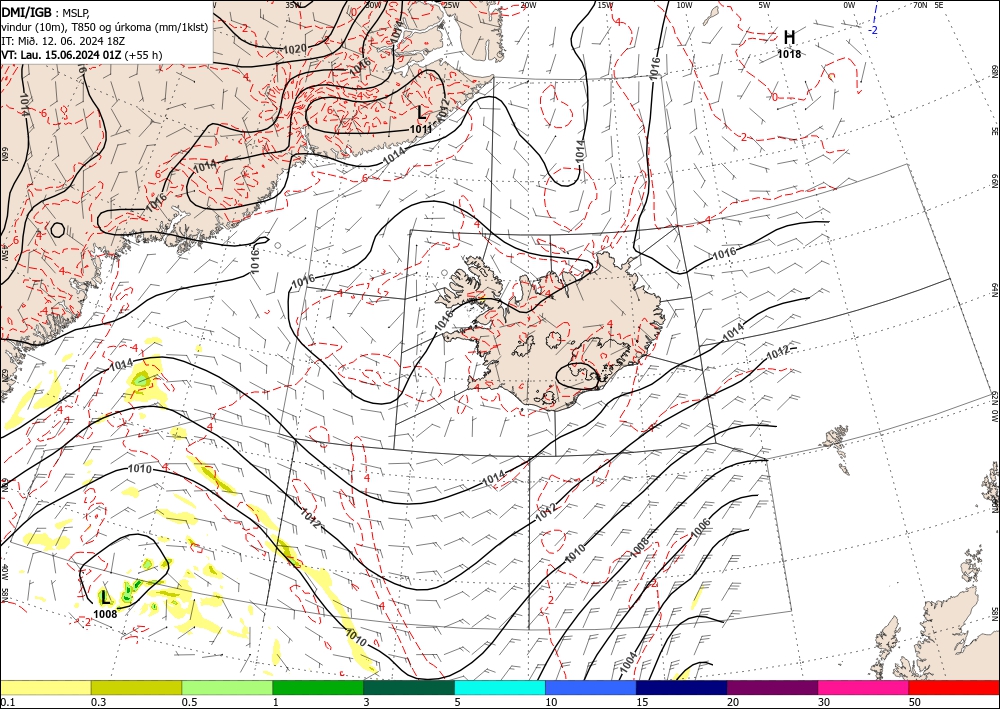Screen dimensions: 1000x709
Task: Click the blue '-2' temperature label
Action: click(x=874, y=30)
